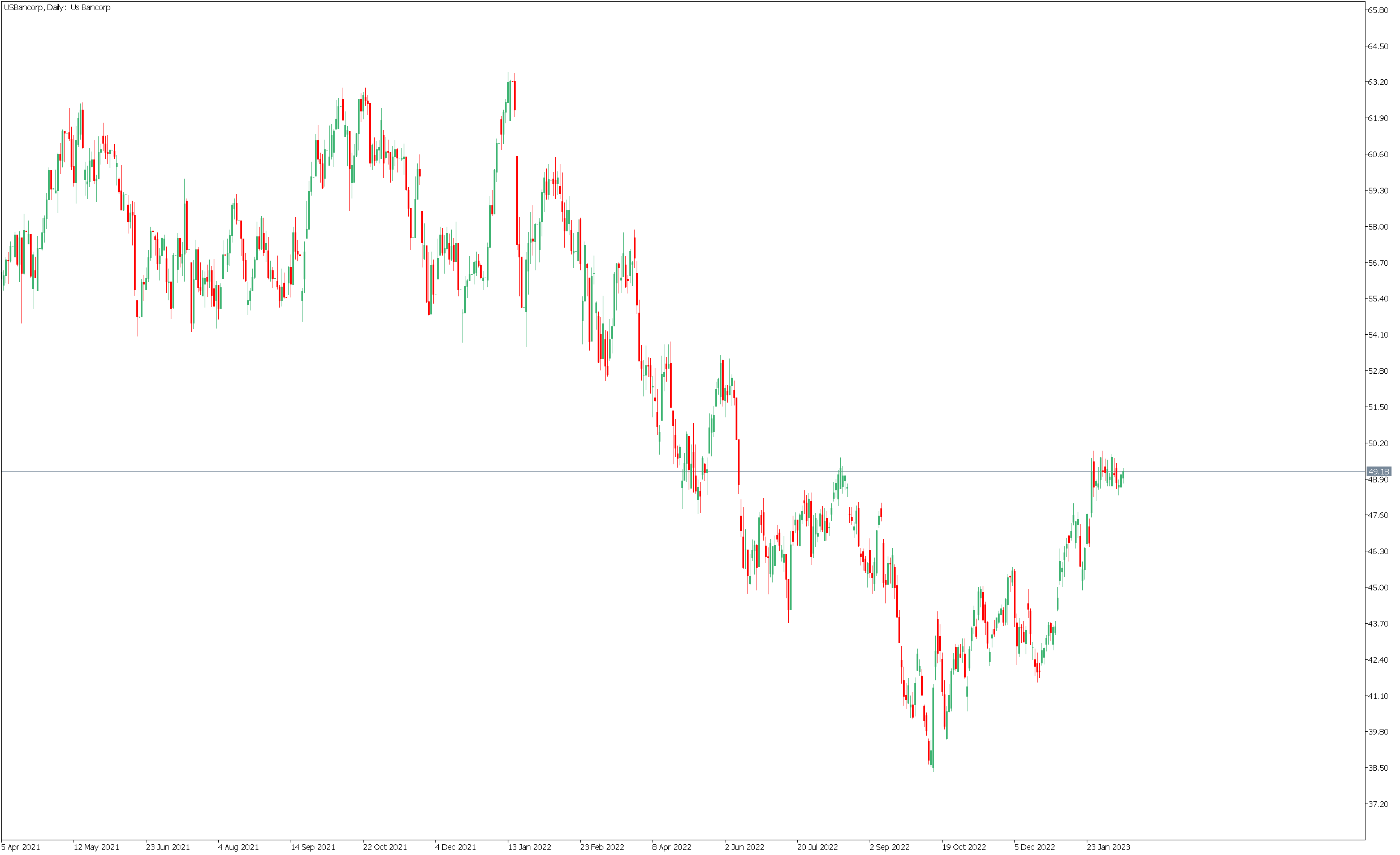Click the 23 Feb 2022 date label
The width and height of the screenshot is (1400, 855).
point(603,848)
